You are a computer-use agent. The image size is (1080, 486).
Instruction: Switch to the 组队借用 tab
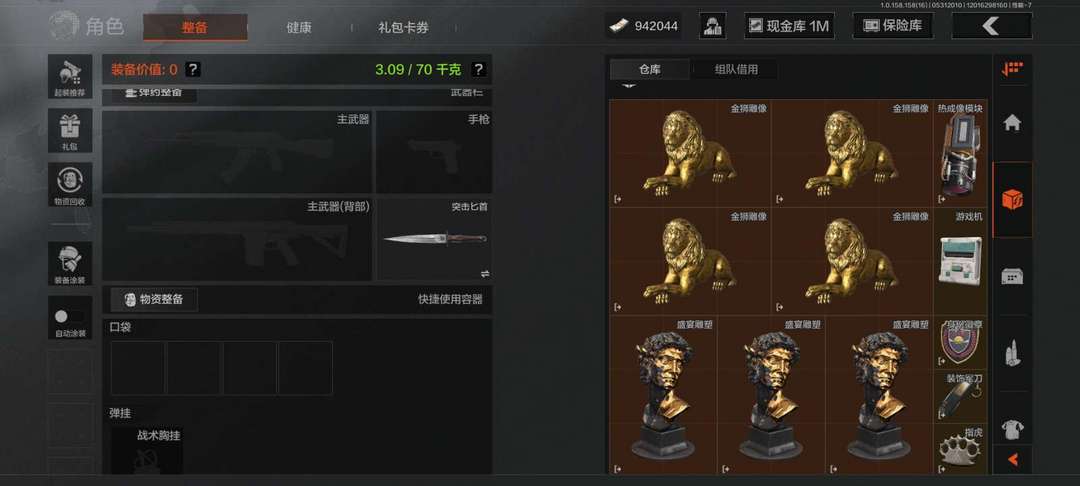pos(736,69)
